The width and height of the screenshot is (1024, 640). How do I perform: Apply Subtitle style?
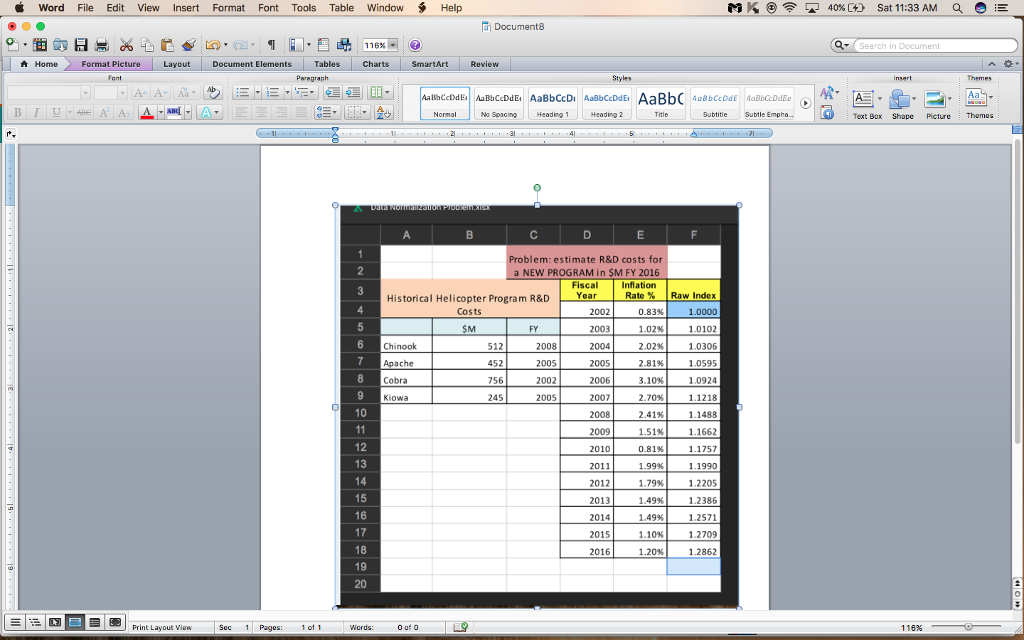(x=715, y=103)
